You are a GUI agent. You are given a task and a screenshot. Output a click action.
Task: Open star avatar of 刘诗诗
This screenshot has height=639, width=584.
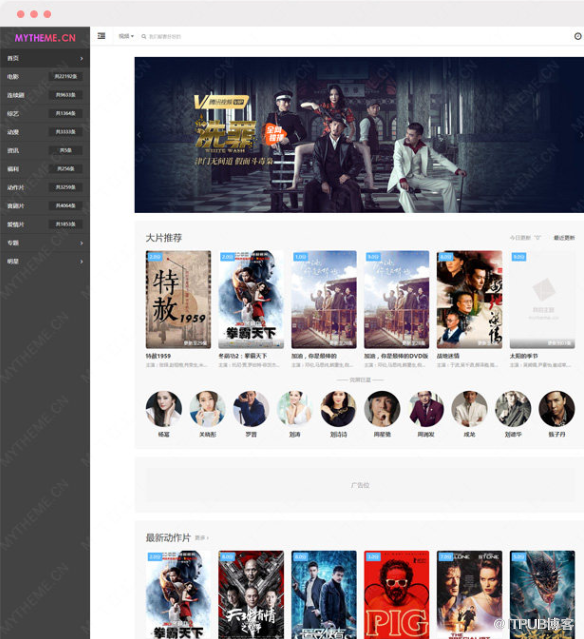click(338, 409)
